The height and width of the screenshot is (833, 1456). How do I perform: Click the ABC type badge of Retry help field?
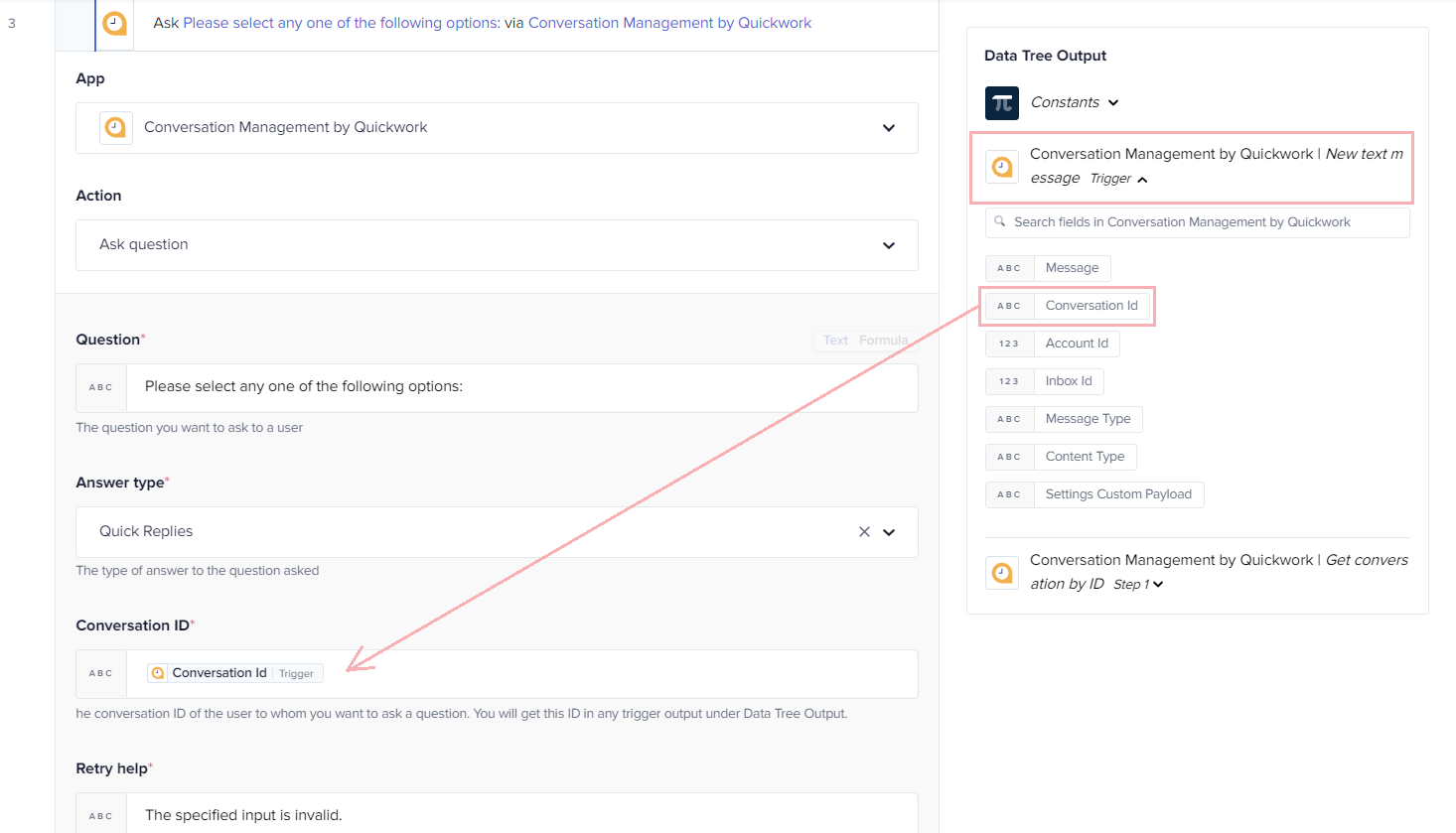[101, 815]
